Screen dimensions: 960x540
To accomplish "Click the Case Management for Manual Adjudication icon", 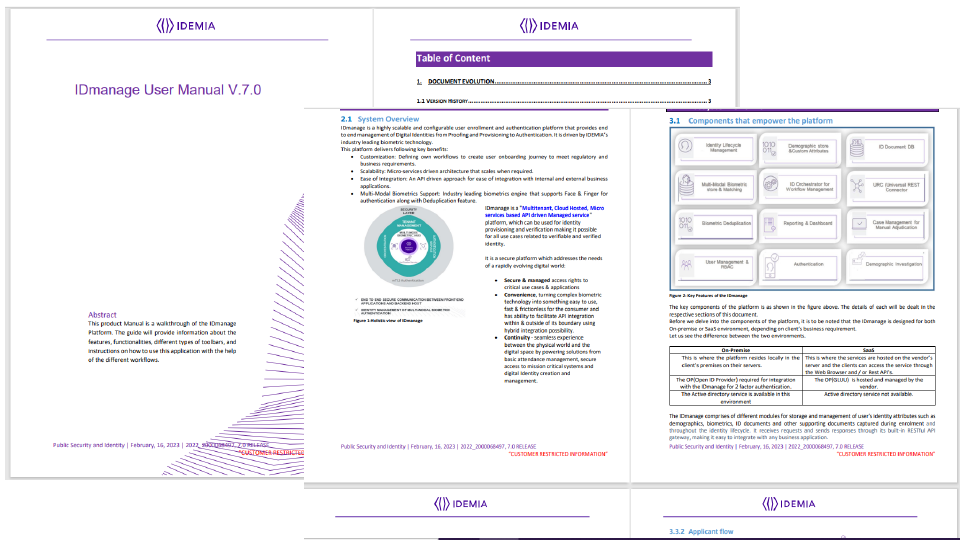I will point(859,223).
